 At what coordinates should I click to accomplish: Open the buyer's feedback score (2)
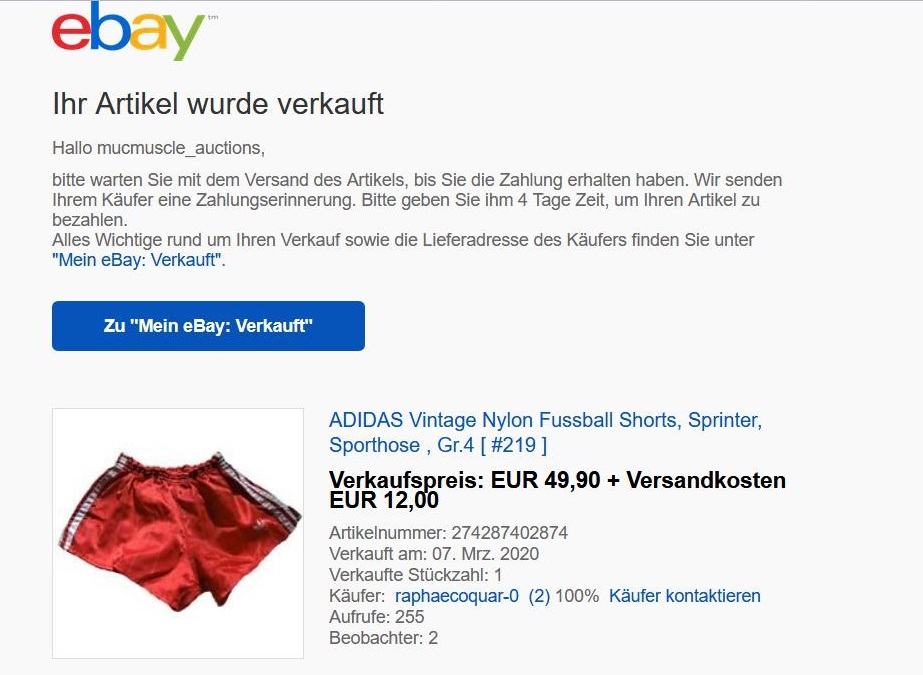click(539, 596)
